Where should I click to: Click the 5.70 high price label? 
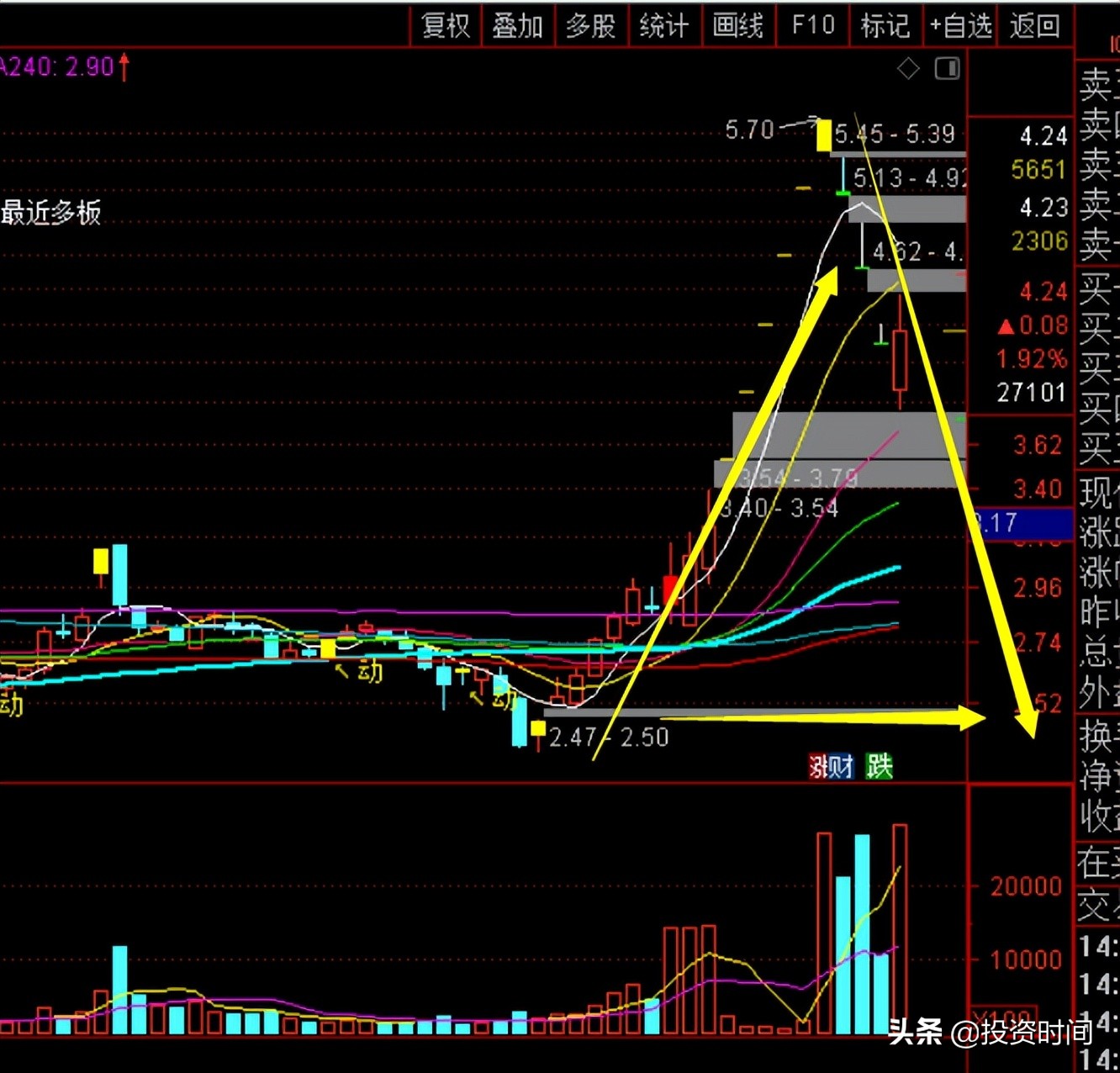(x=749, y=129)
